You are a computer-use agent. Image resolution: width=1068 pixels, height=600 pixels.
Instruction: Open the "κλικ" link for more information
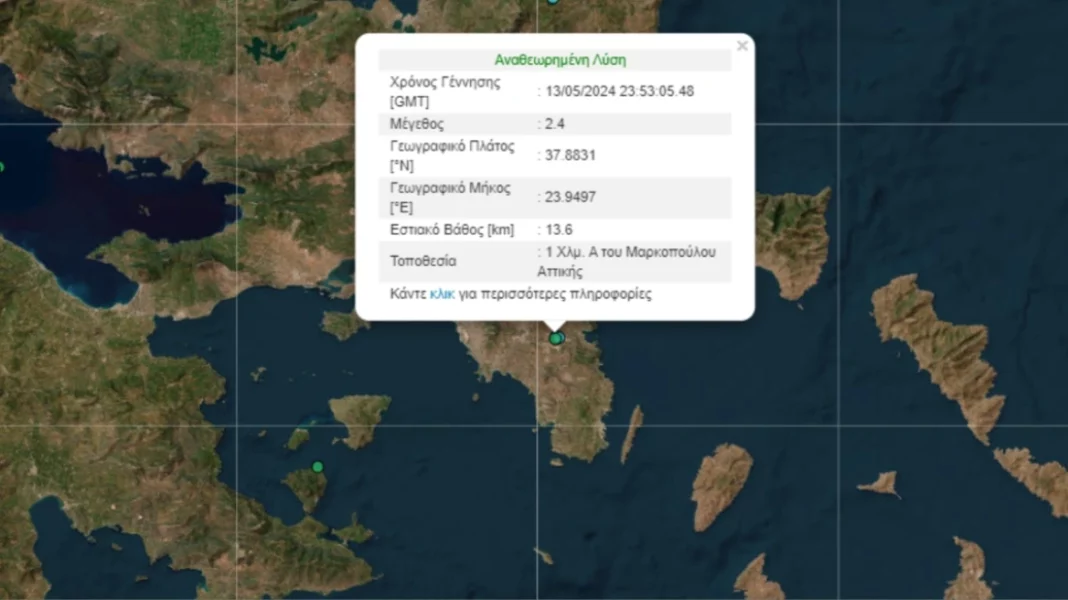click(442, 294)
